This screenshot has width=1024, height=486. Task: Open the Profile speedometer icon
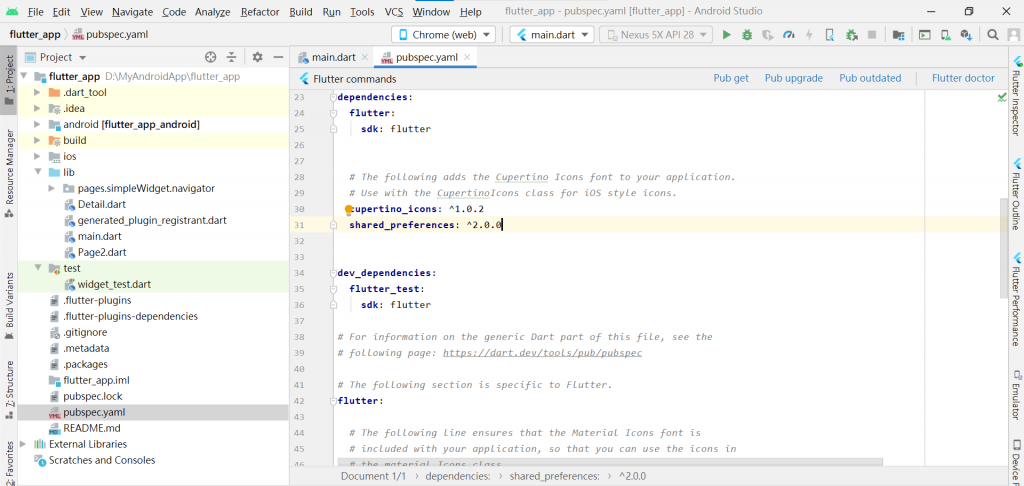point(789,35)
